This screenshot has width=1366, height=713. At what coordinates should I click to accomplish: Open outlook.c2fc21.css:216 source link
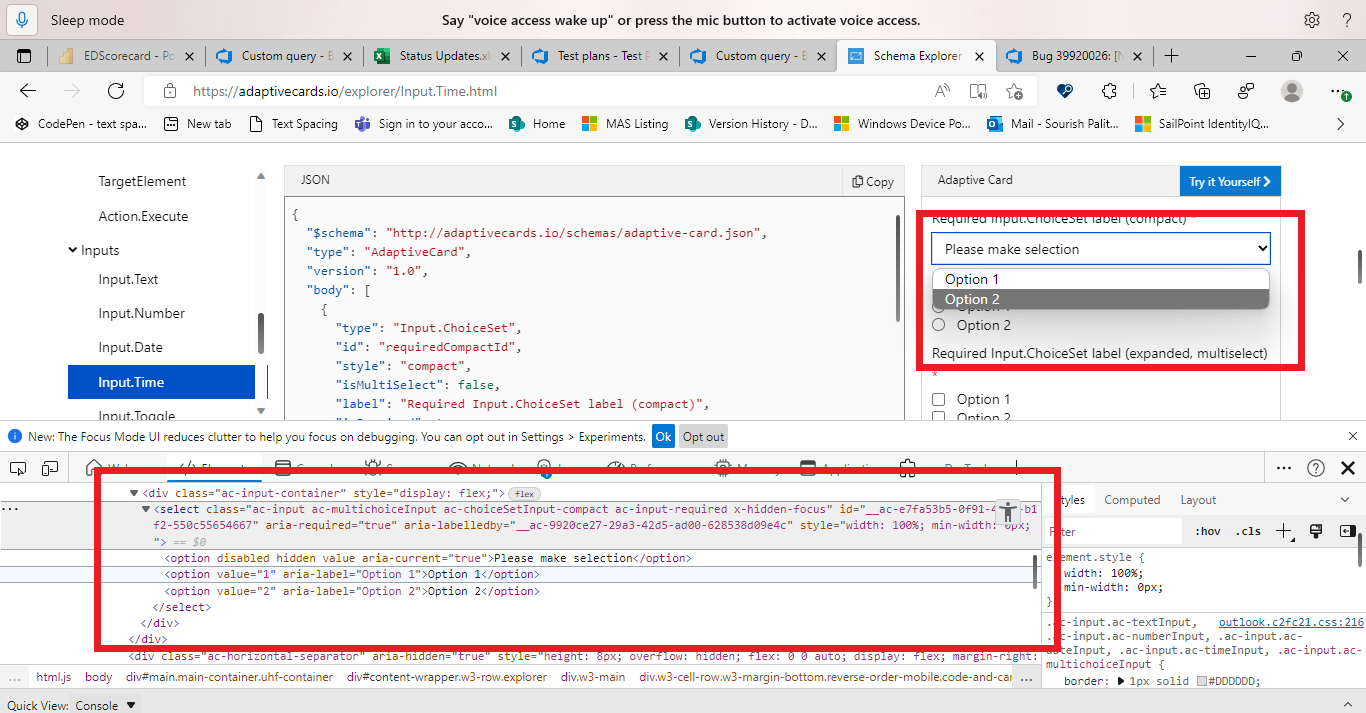(1290, 622)
